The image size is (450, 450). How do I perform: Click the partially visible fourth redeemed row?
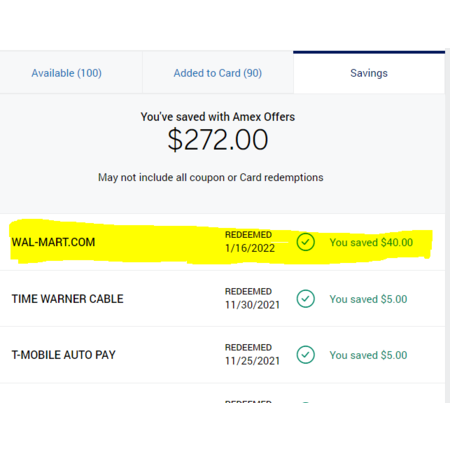[x=222, y=393]
